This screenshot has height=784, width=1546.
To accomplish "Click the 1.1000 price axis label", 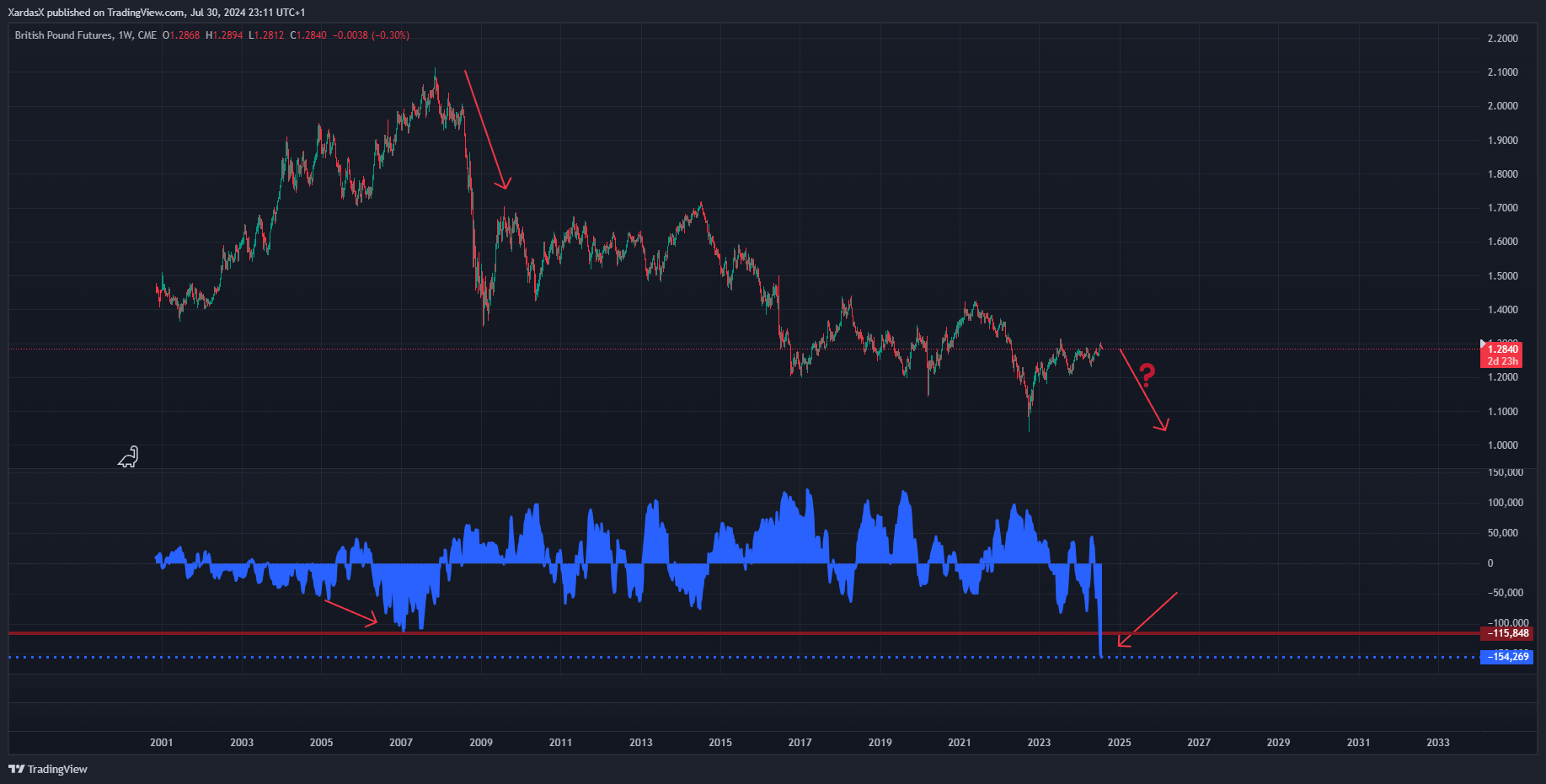I will [1503, 412].
